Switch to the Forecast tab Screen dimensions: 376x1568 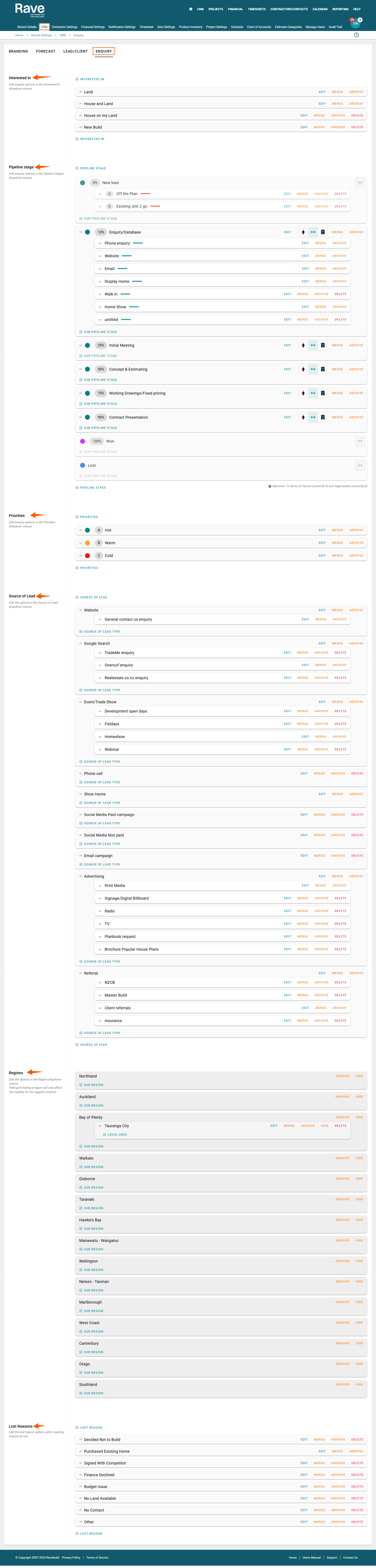46,51
